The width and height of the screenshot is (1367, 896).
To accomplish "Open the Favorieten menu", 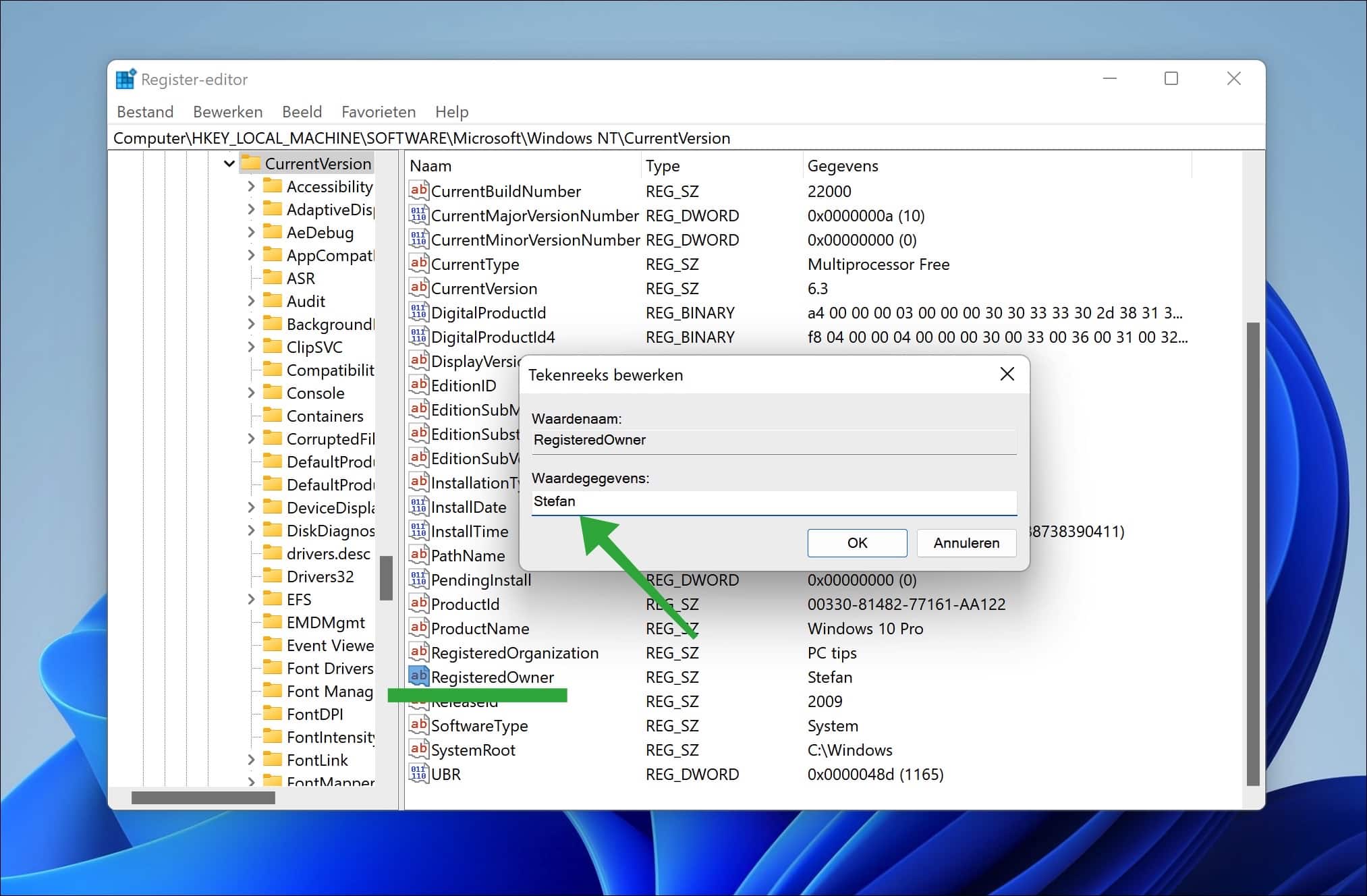I will [x=378, y=111].
